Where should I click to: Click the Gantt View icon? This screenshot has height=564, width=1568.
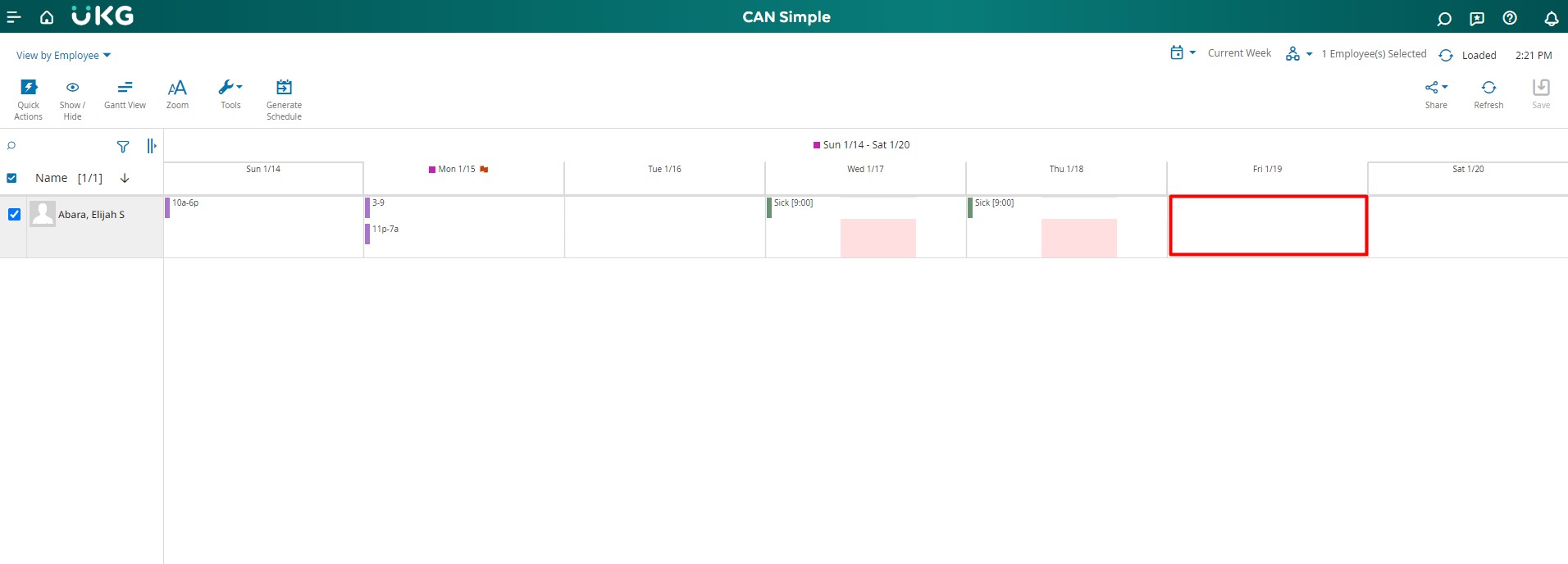click(125, 89)
